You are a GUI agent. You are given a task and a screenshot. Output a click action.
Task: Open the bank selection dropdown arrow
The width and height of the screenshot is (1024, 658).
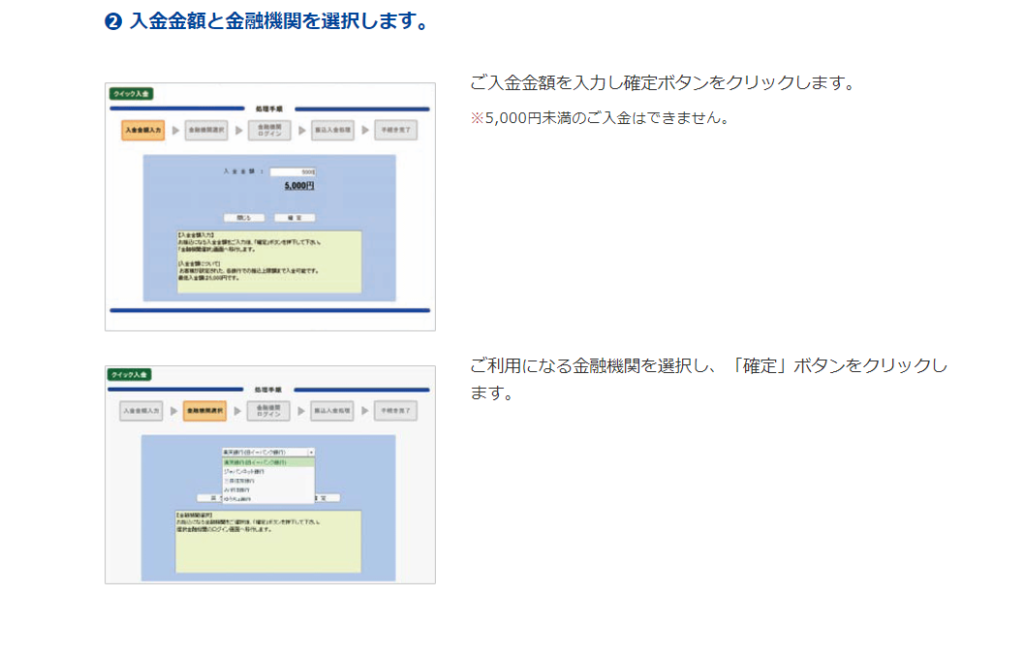point(311,452)
